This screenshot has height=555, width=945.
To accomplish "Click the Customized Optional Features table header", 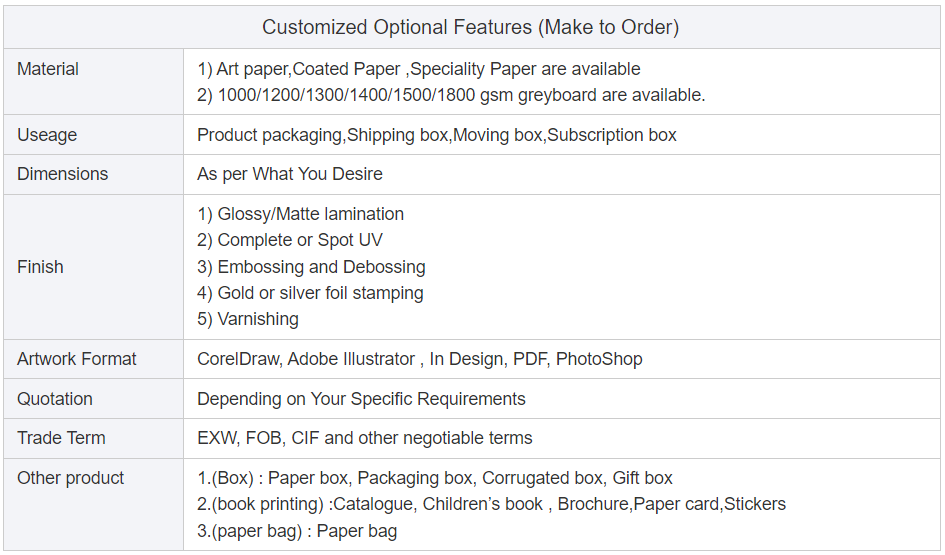I will (x=470, y=27).
